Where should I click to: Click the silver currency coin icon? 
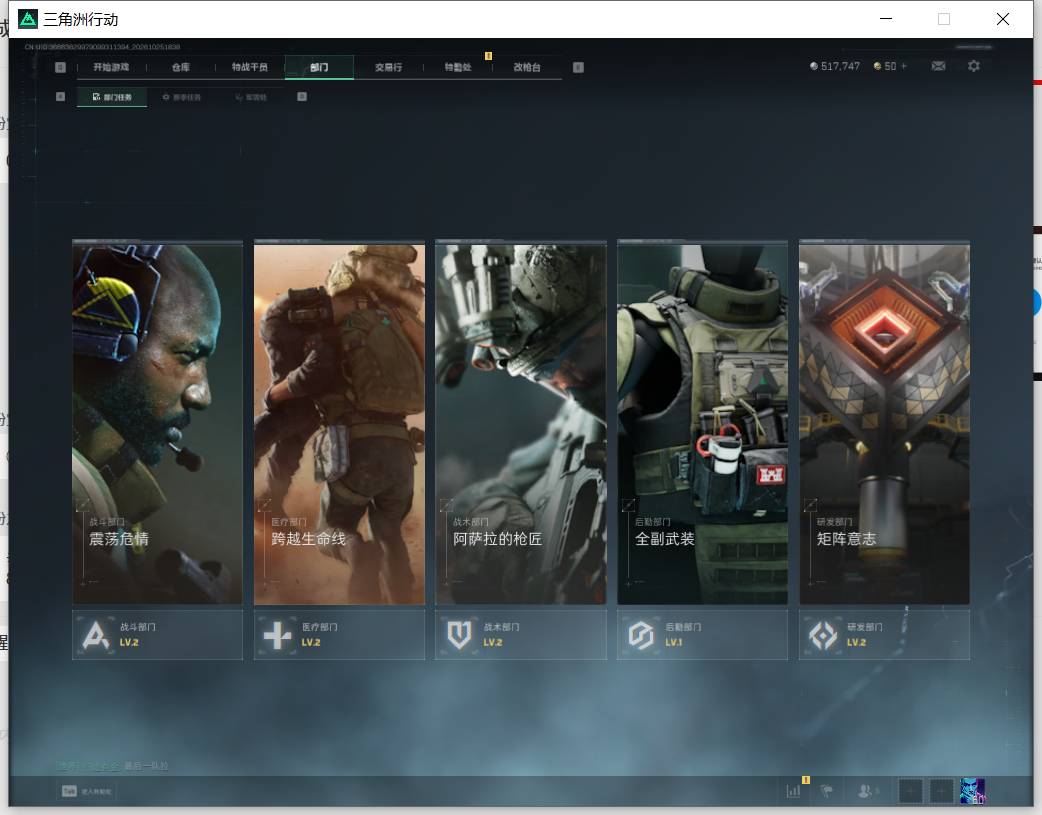tap(813, 66)
